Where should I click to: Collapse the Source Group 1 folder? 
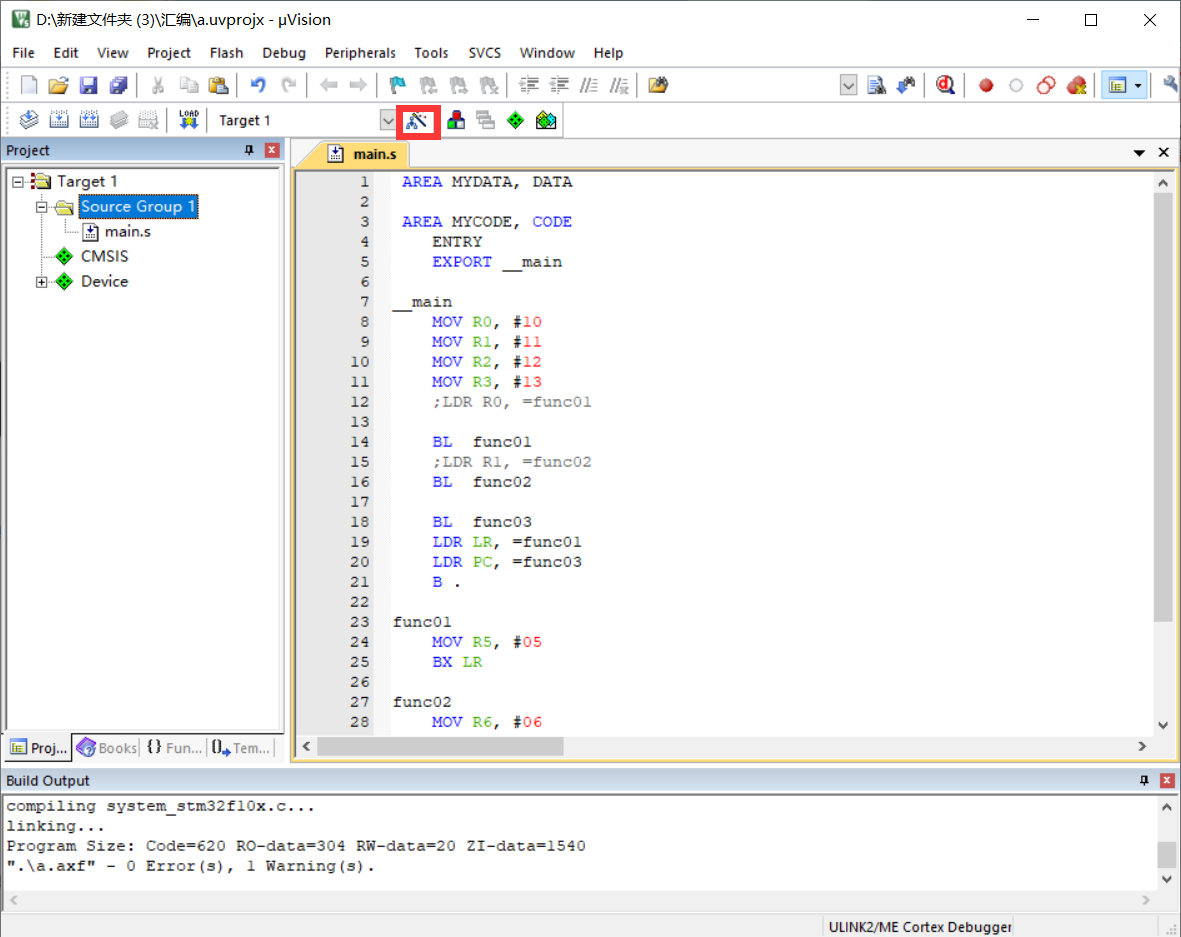click(42, 207)
